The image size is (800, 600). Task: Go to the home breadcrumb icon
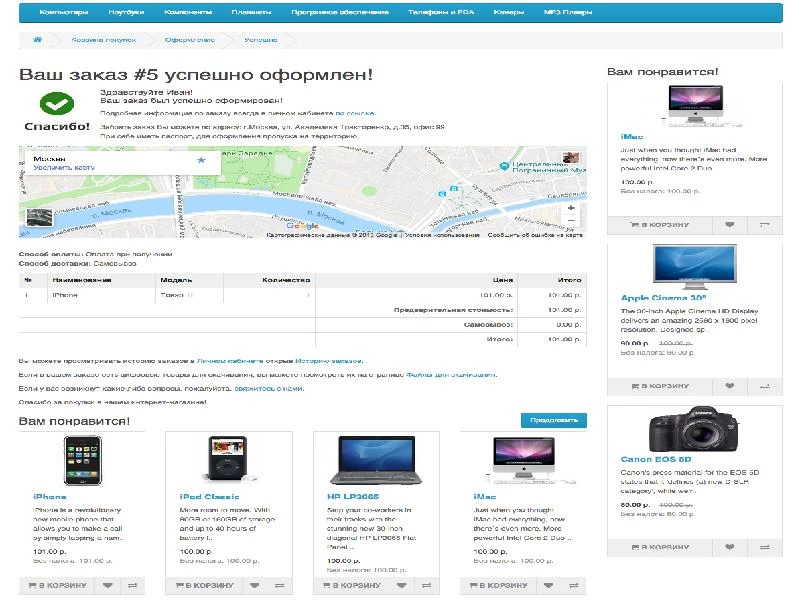point(37,40)
